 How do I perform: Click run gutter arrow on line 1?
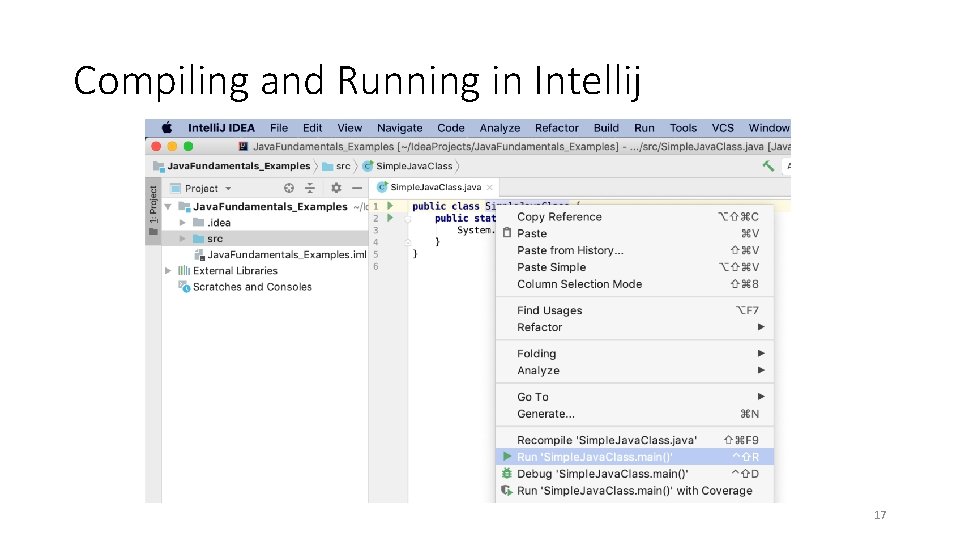390,206
